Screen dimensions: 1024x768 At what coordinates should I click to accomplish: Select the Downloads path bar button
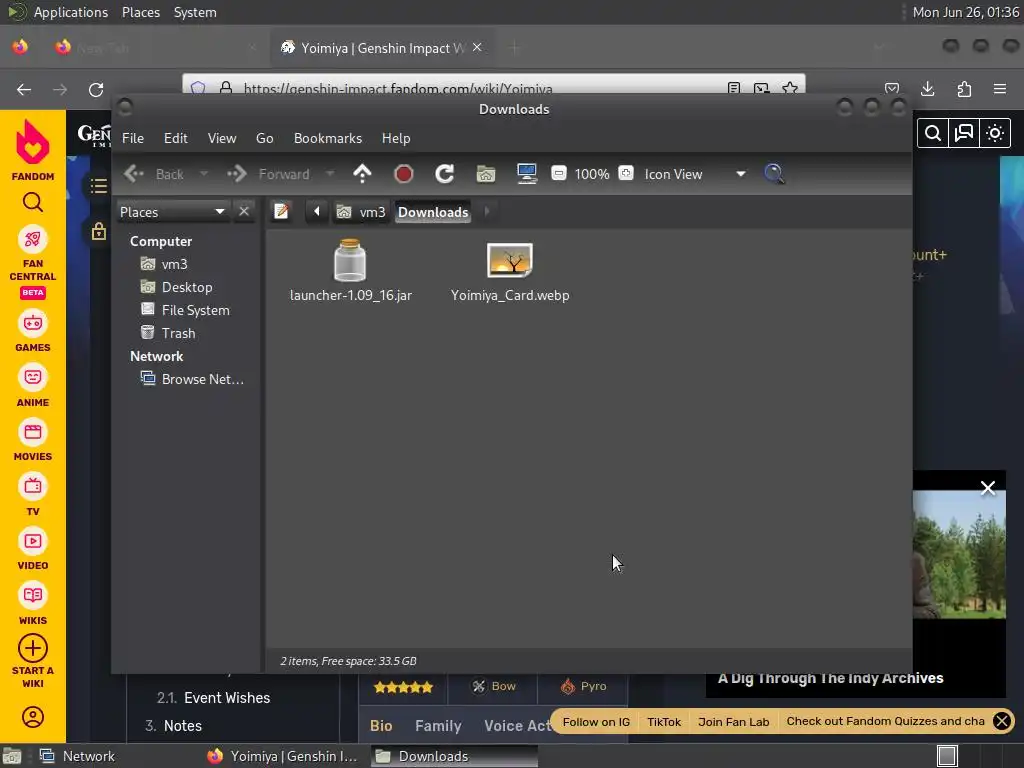pyautogui.click(x=433, y=212)
